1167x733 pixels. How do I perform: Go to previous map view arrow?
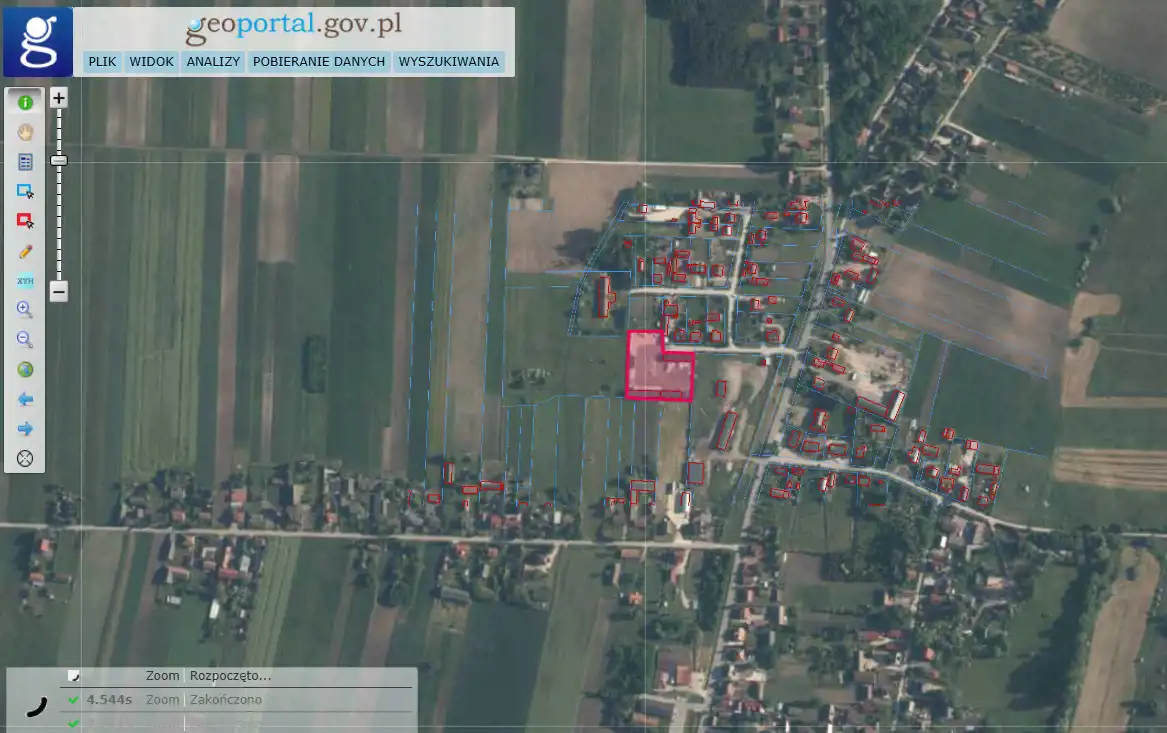click(25, 400)
